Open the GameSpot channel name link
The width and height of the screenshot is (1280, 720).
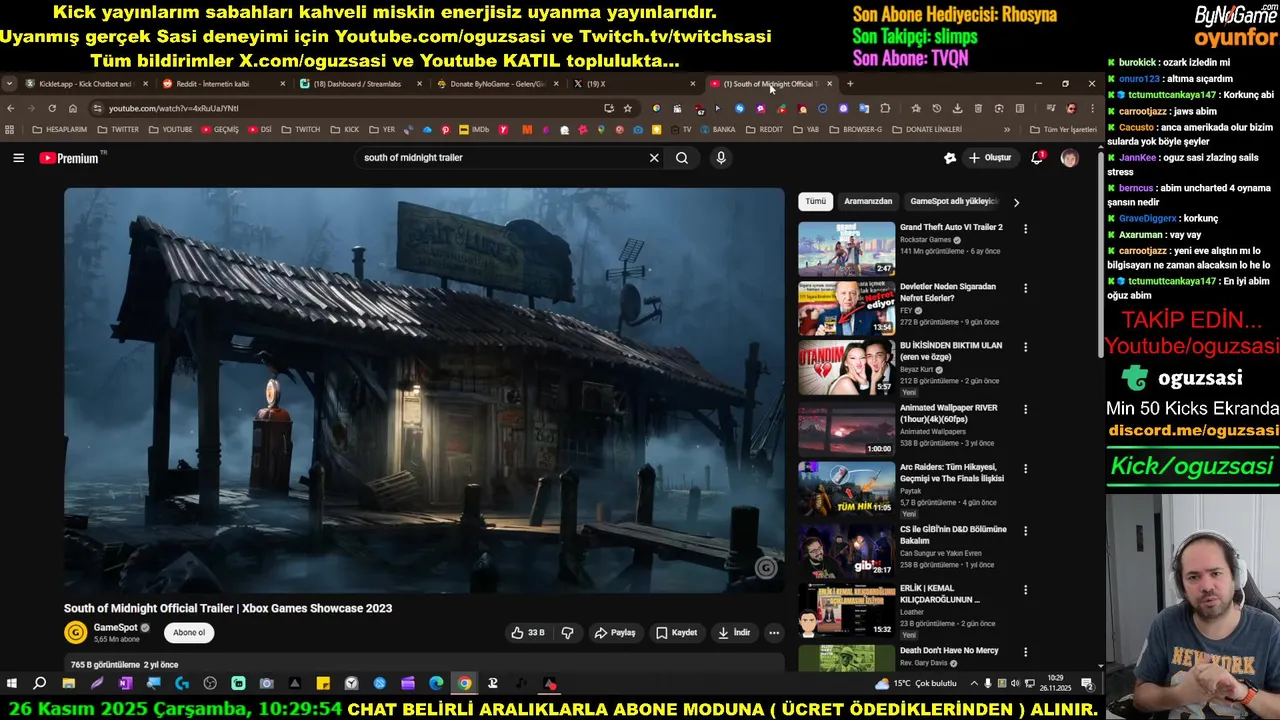tap(115, 627)
